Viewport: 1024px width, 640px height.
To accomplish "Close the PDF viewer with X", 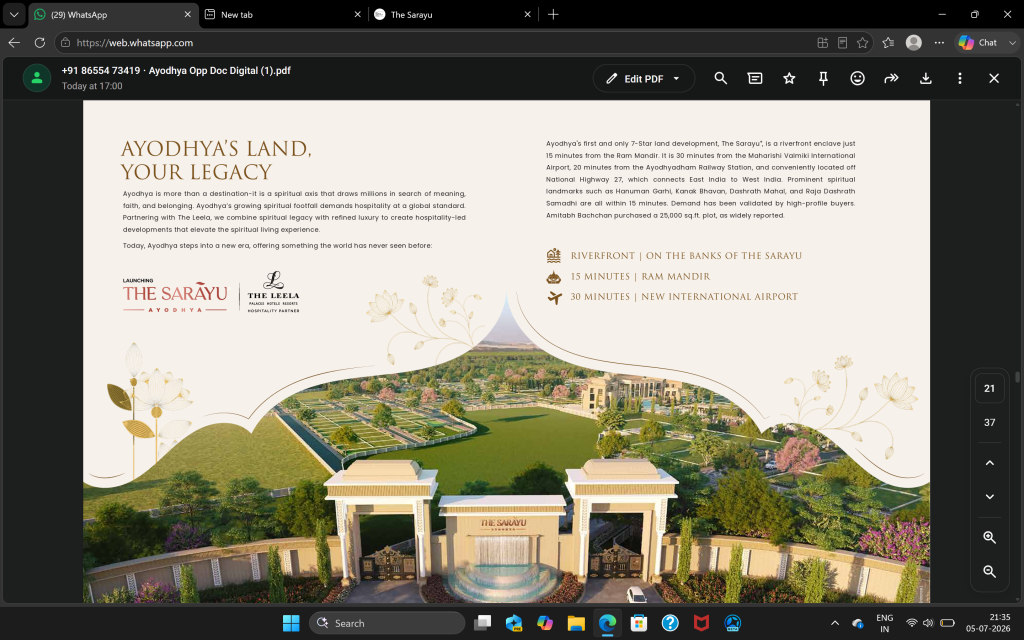I will coord(994,78).
